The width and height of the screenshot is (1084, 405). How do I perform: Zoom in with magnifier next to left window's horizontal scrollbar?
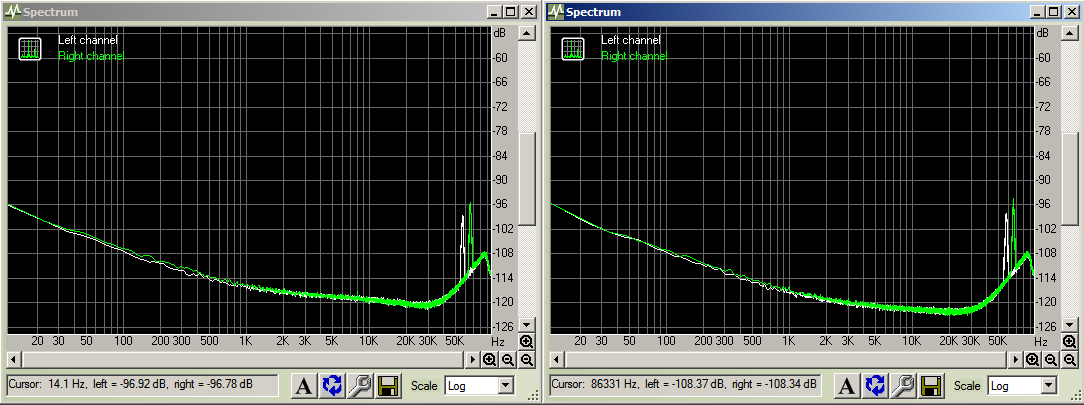pos(489,359)
